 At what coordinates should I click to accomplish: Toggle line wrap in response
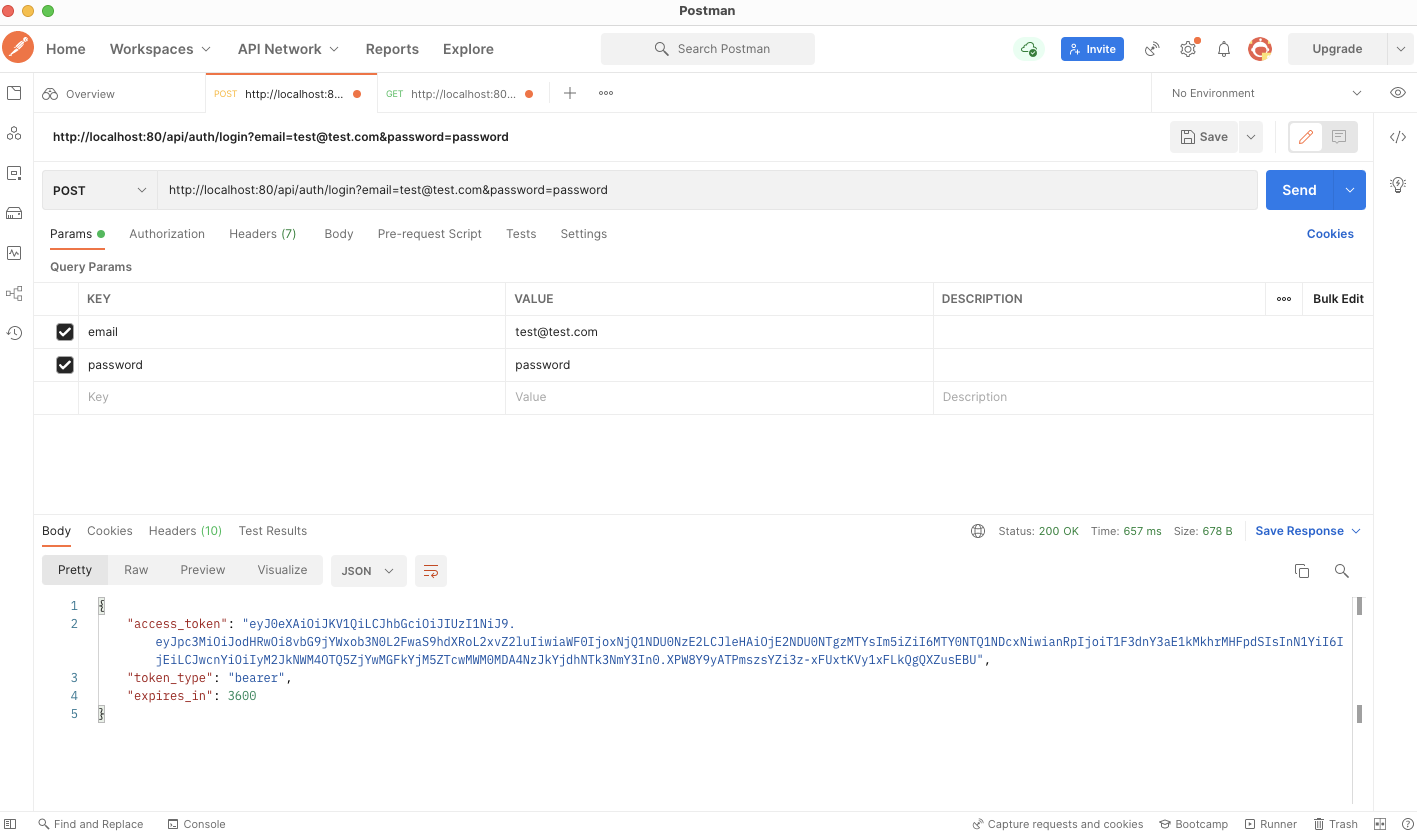pos(431,571)
